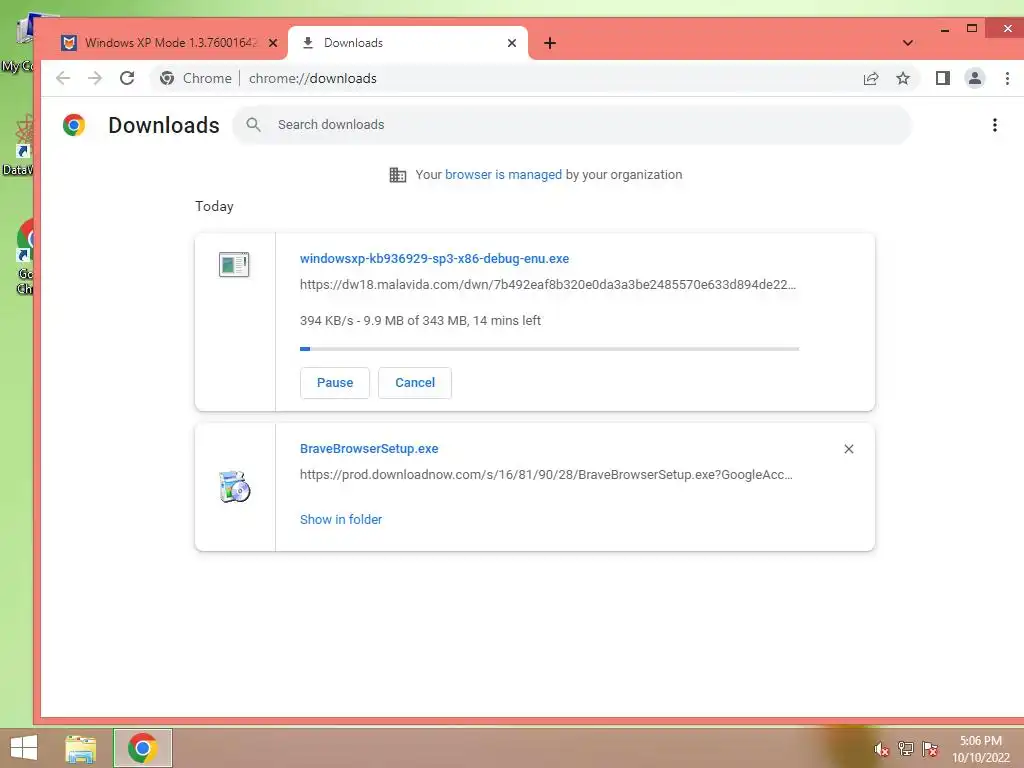The width and height of the screenshot is (1024, 768).
Task: Close the Windows XP Mode tab
Action: click(x=273, y=43)
